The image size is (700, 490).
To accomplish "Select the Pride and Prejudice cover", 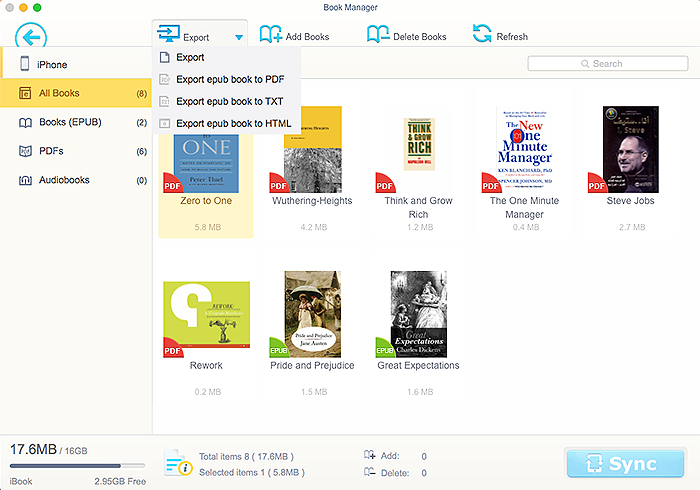I will [x=312, y=314].
